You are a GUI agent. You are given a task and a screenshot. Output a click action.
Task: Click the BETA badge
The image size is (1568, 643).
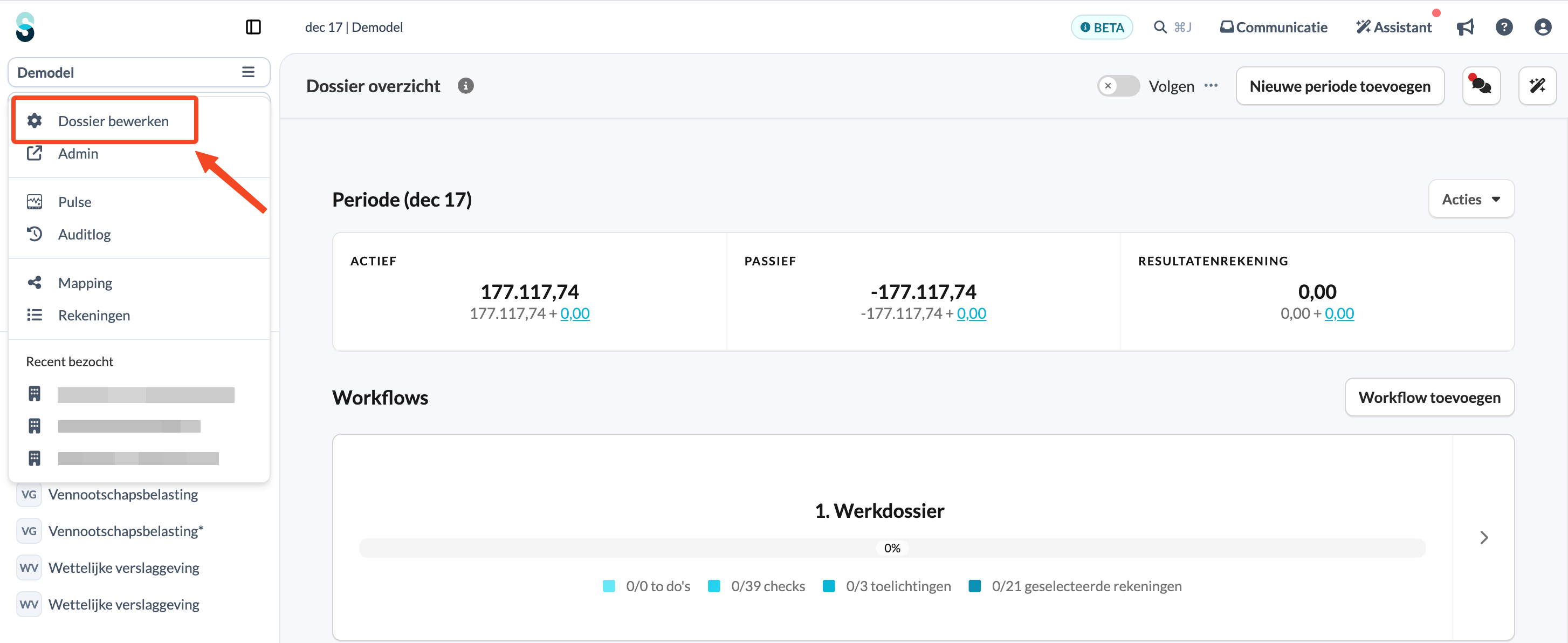pos(1102,27)
